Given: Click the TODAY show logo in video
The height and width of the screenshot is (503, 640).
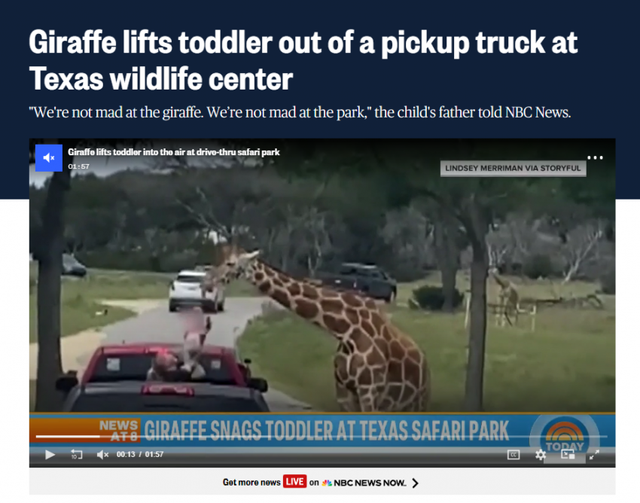Looking at the screenshot, I should click(564, 437).
